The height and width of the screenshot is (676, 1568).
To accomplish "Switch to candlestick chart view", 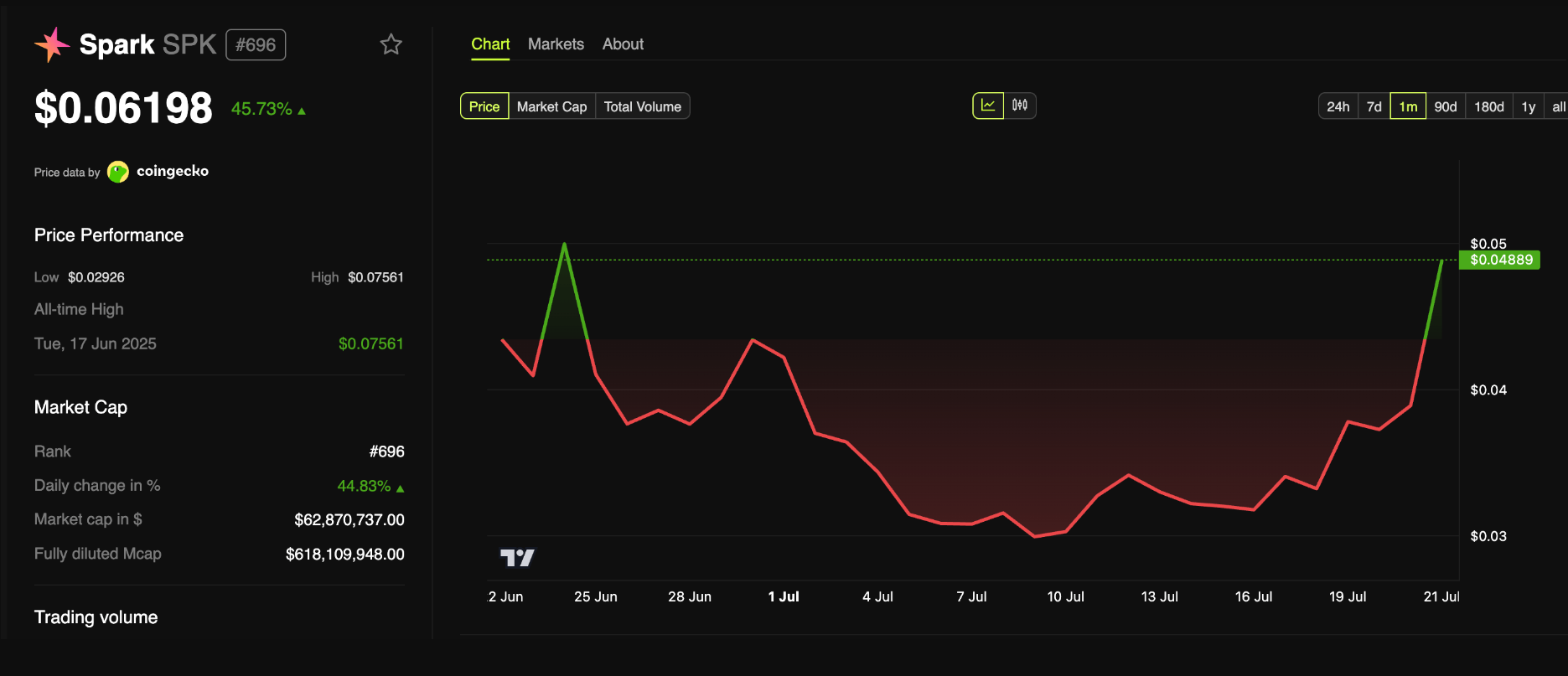I will click(x=1020, y=106).
